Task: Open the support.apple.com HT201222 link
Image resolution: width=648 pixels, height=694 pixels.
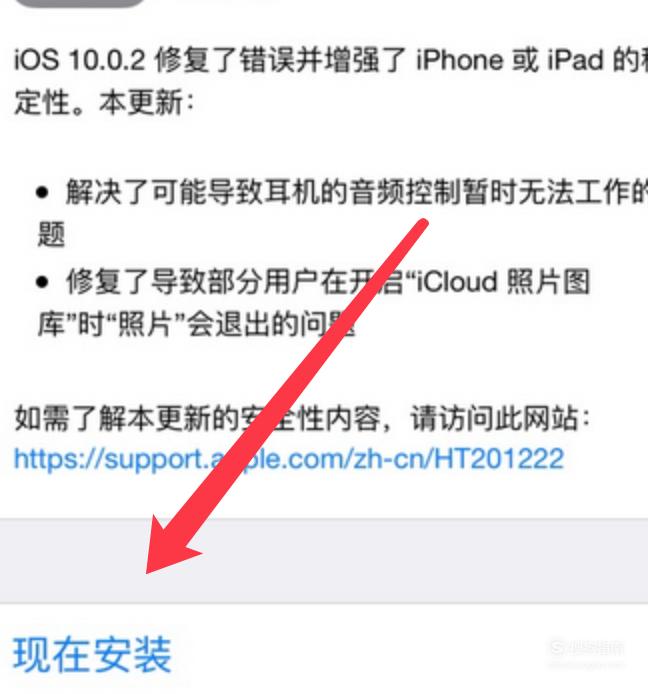Action: point(289,459)
